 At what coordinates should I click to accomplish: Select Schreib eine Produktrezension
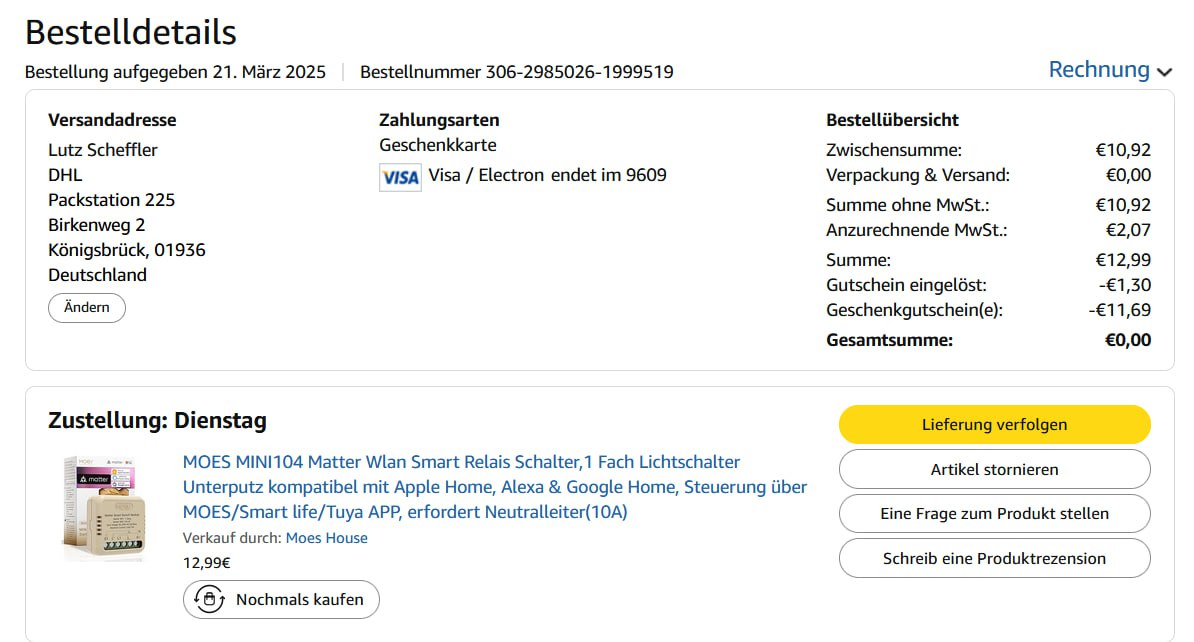(x=994, y=558)
